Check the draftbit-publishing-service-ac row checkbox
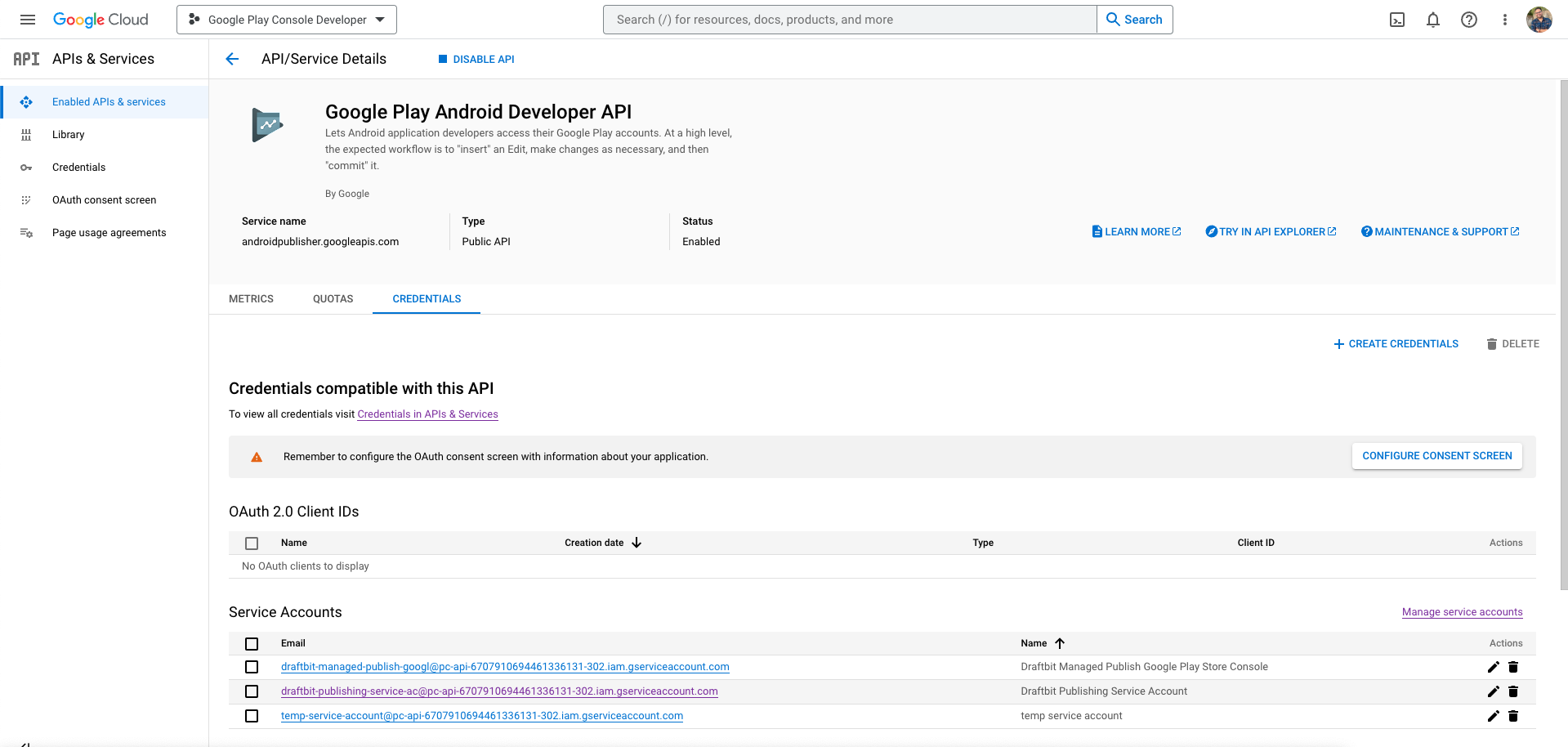This screenshot has width=1568, height=747. pyautogui.click(x=252, y=691)
